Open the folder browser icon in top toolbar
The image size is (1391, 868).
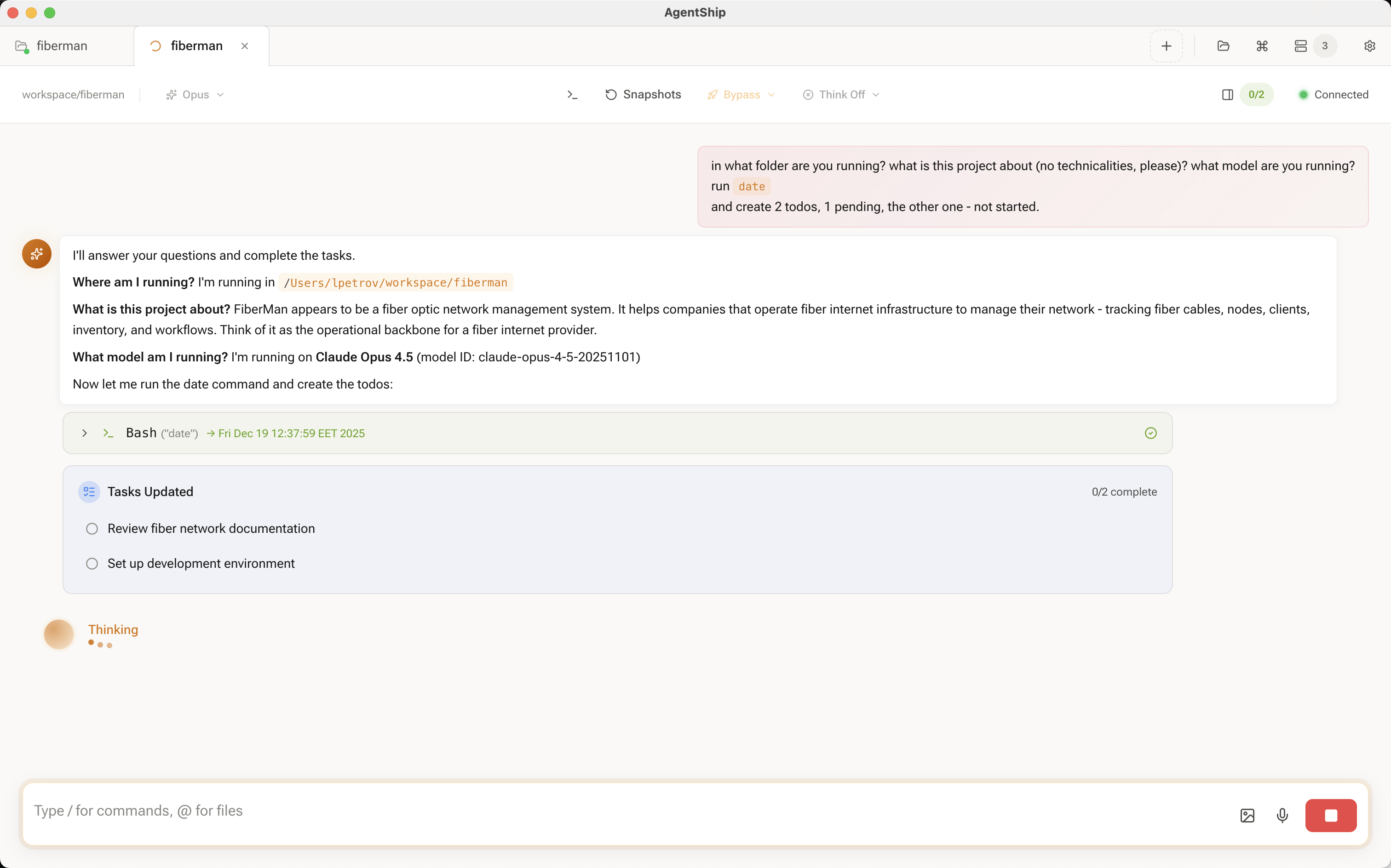(x=1223, y=46)
